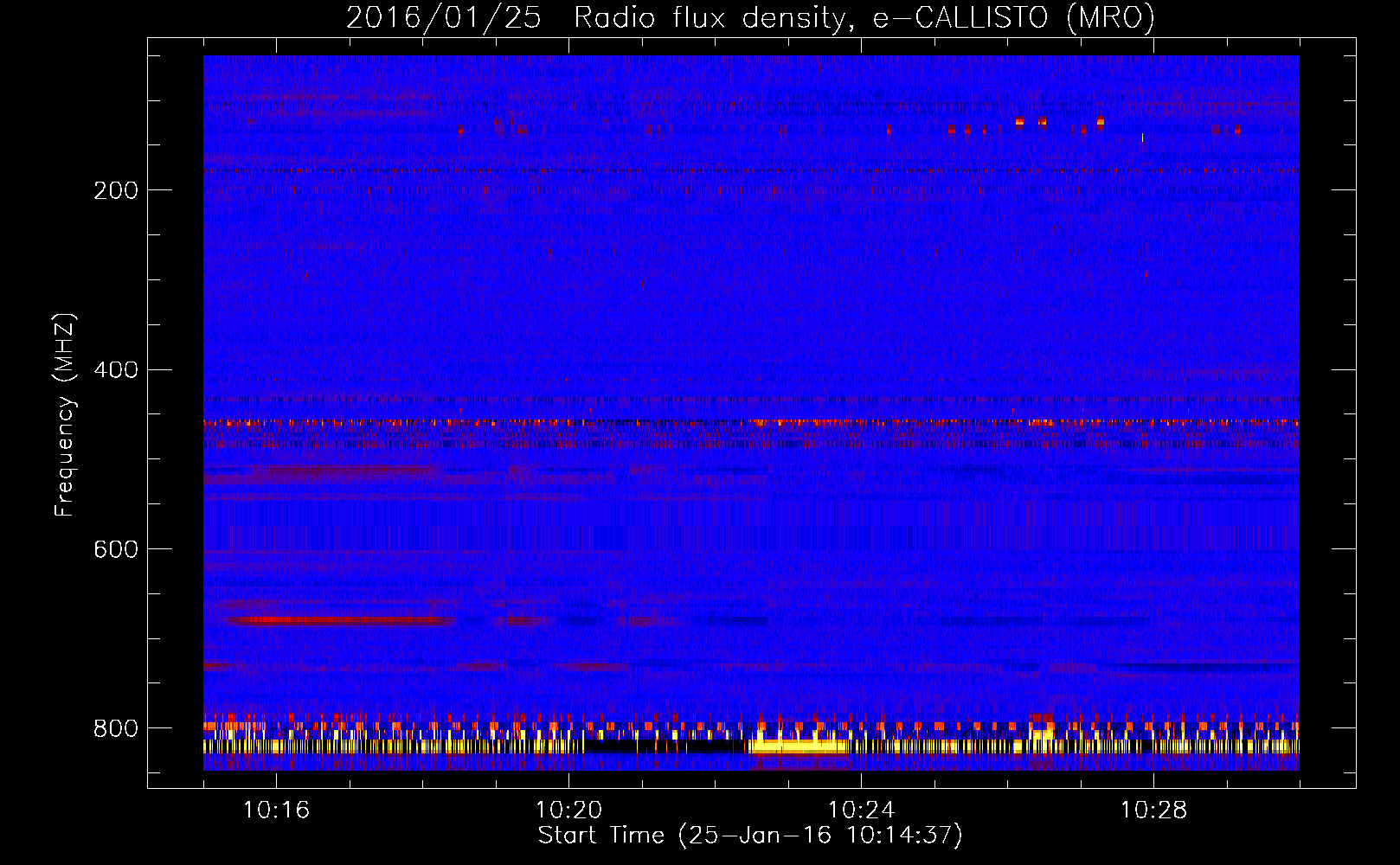Click the plot title "Radio flux density, e-CALLISTO (MRO)"
Screen dimensions: 1400x865
[864, 17]
